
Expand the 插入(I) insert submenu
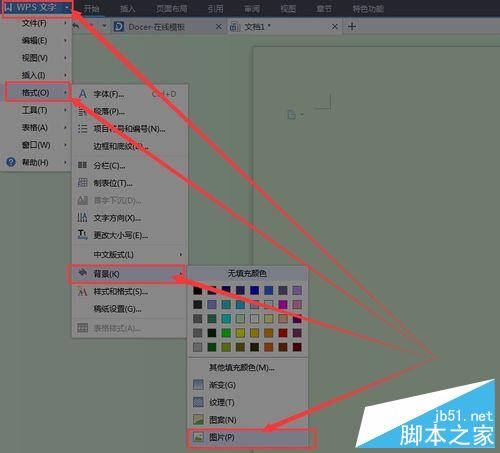click(x=36, y=75)
